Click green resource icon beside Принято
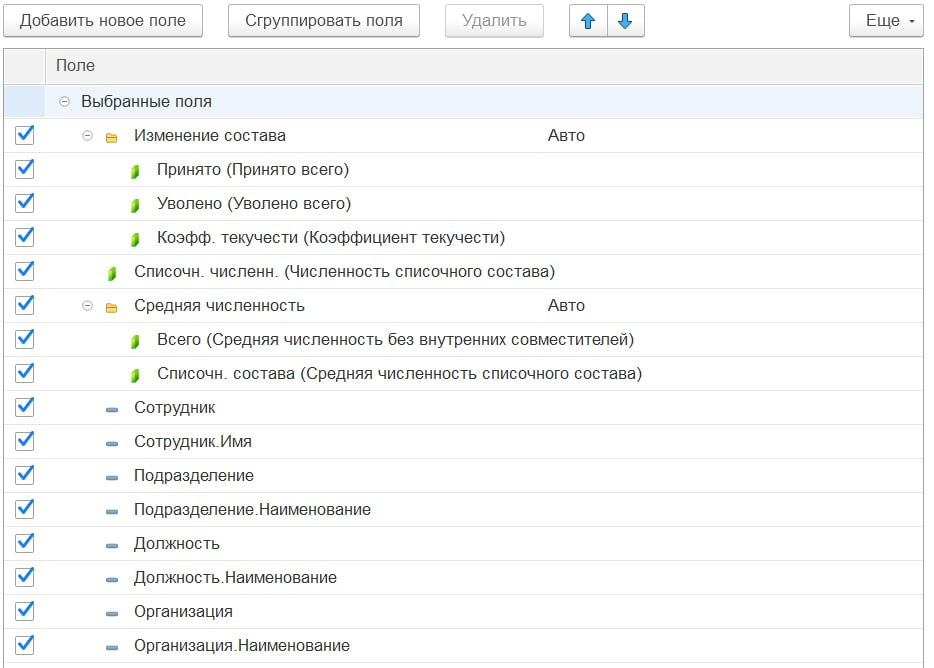 135,171
